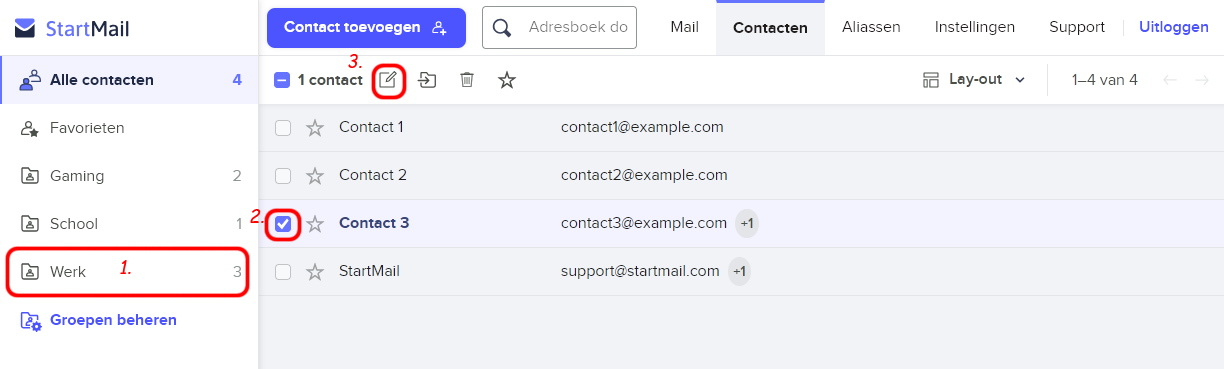This screenshot has width=1224, height=369.
Task: Select Alle contacten in sidebar
Action: tap(129, 80)
